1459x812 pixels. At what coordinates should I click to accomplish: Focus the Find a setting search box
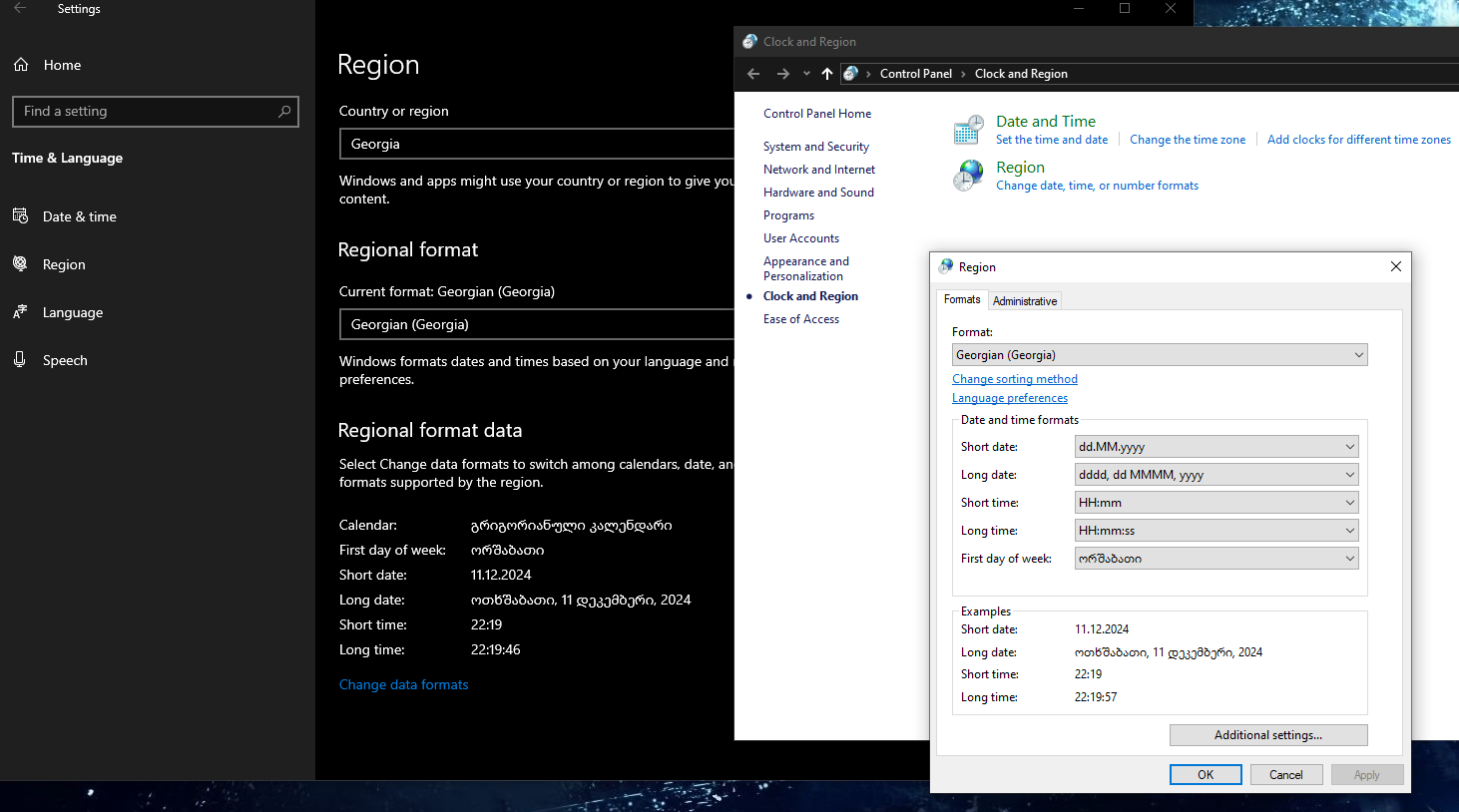156,111
